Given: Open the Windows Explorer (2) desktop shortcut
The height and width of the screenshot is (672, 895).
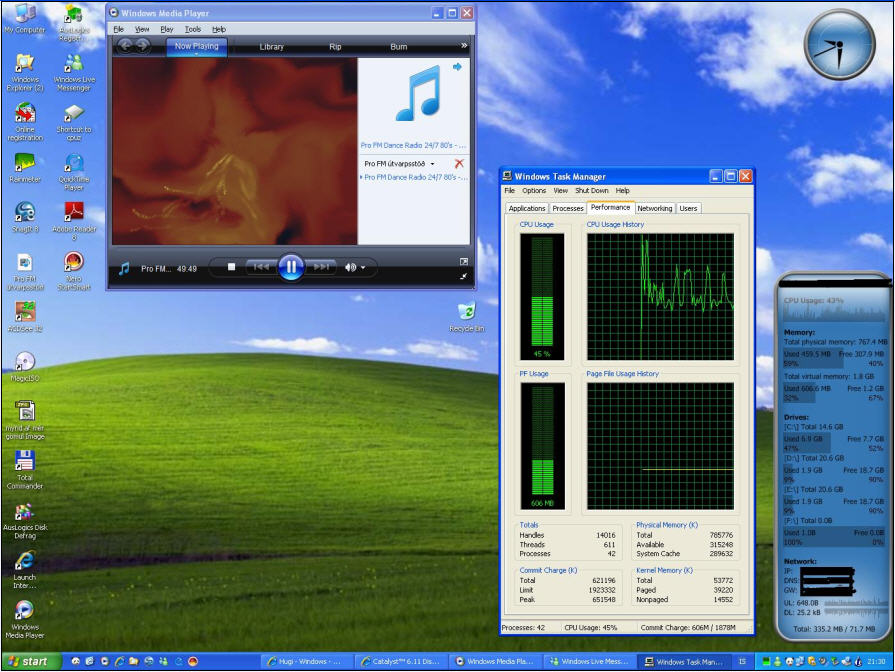Looking at the screenshot, I should [25, 72].
